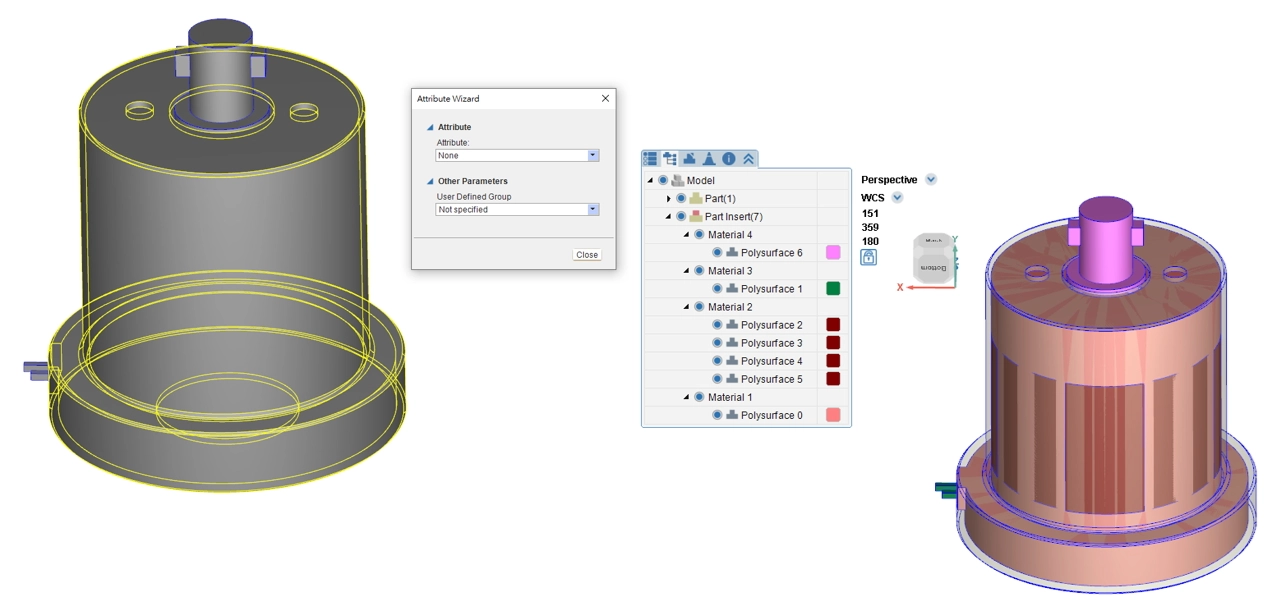Viewport: 1271px width, 609px height.
Task: Click the view lock icon below coordinates
Action: click(868, 257)
